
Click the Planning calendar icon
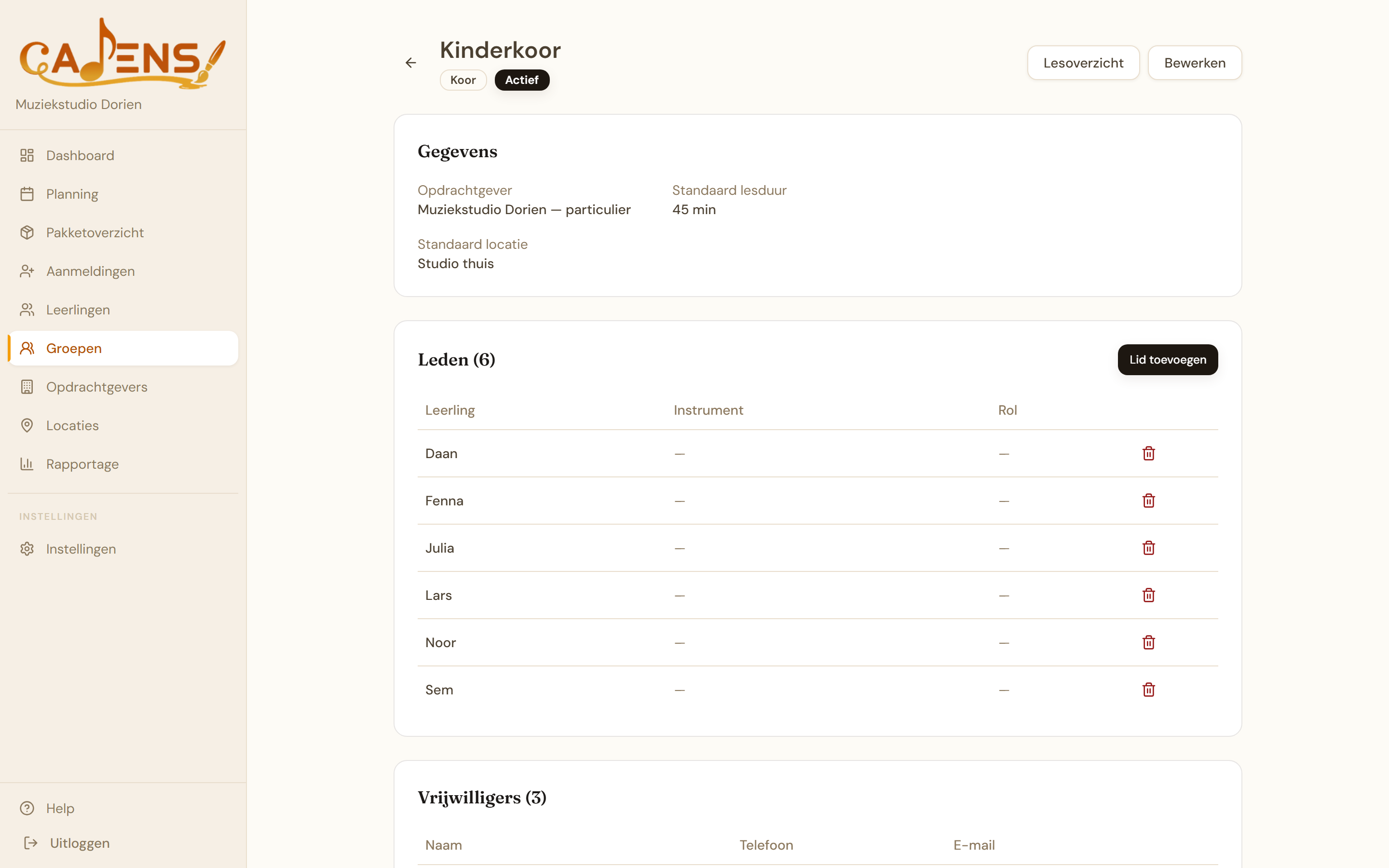[x=27, y=194]
